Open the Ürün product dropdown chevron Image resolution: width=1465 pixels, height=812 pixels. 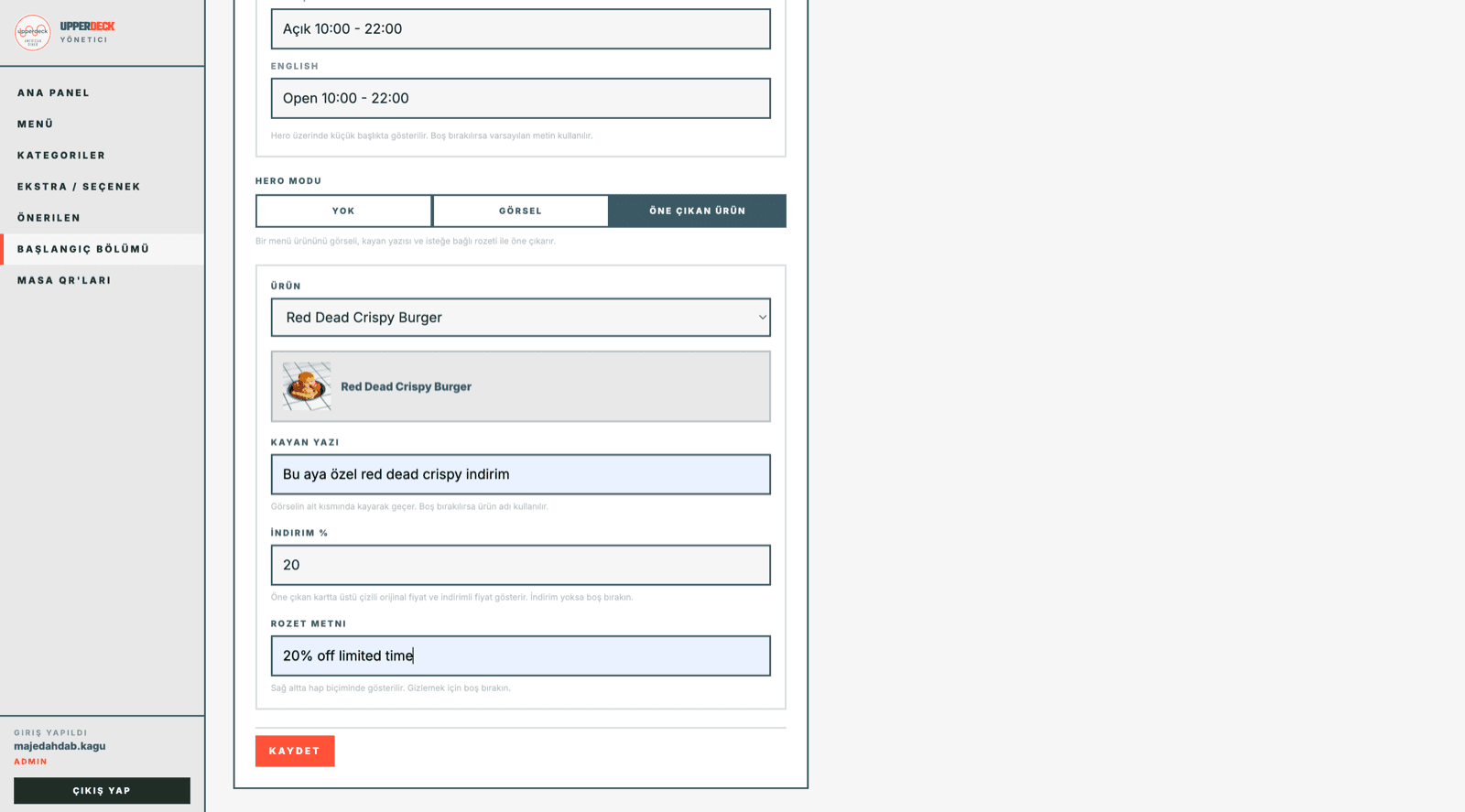point(762,318)
